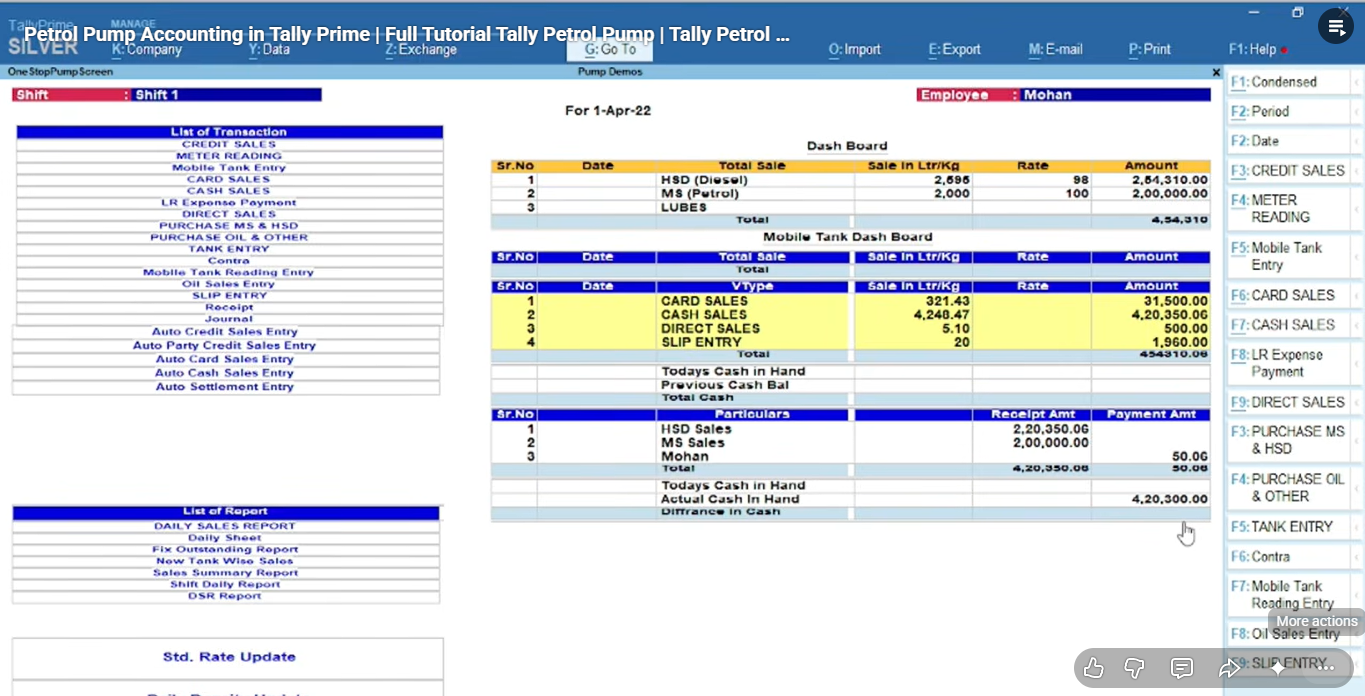Share the video using arrow icon
The height and width of the screenshot is (696, 1365).
[1230, 668]
